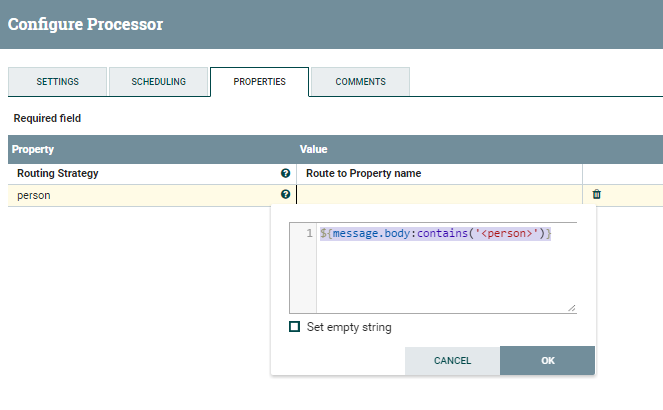Screen dimensions: 663x410
Task: Switch to the Settings tab
Action: tap(57, 81)
